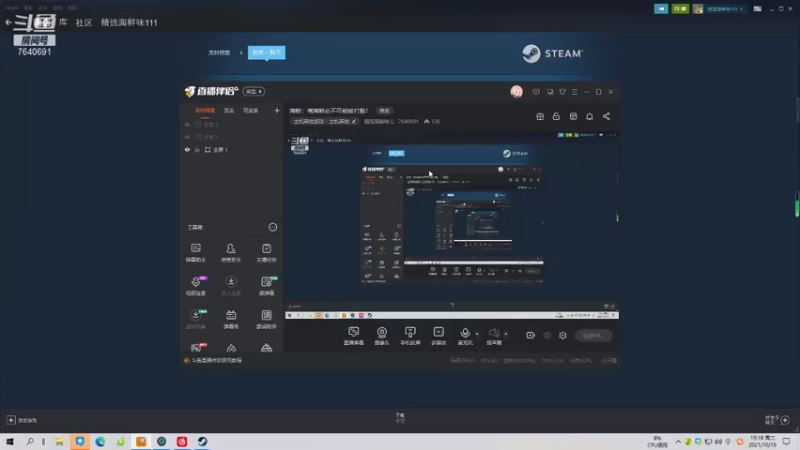Open the video voice-connect tool with microphone

196,285
